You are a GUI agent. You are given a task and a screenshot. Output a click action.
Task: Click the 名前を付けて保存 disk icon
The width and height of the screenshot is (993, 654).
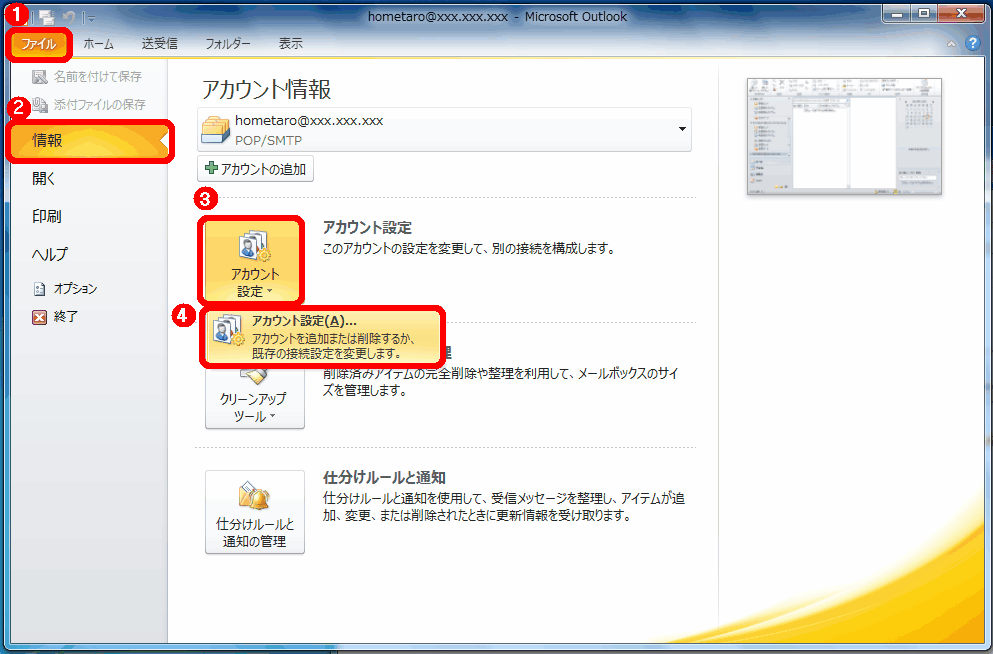39,77
